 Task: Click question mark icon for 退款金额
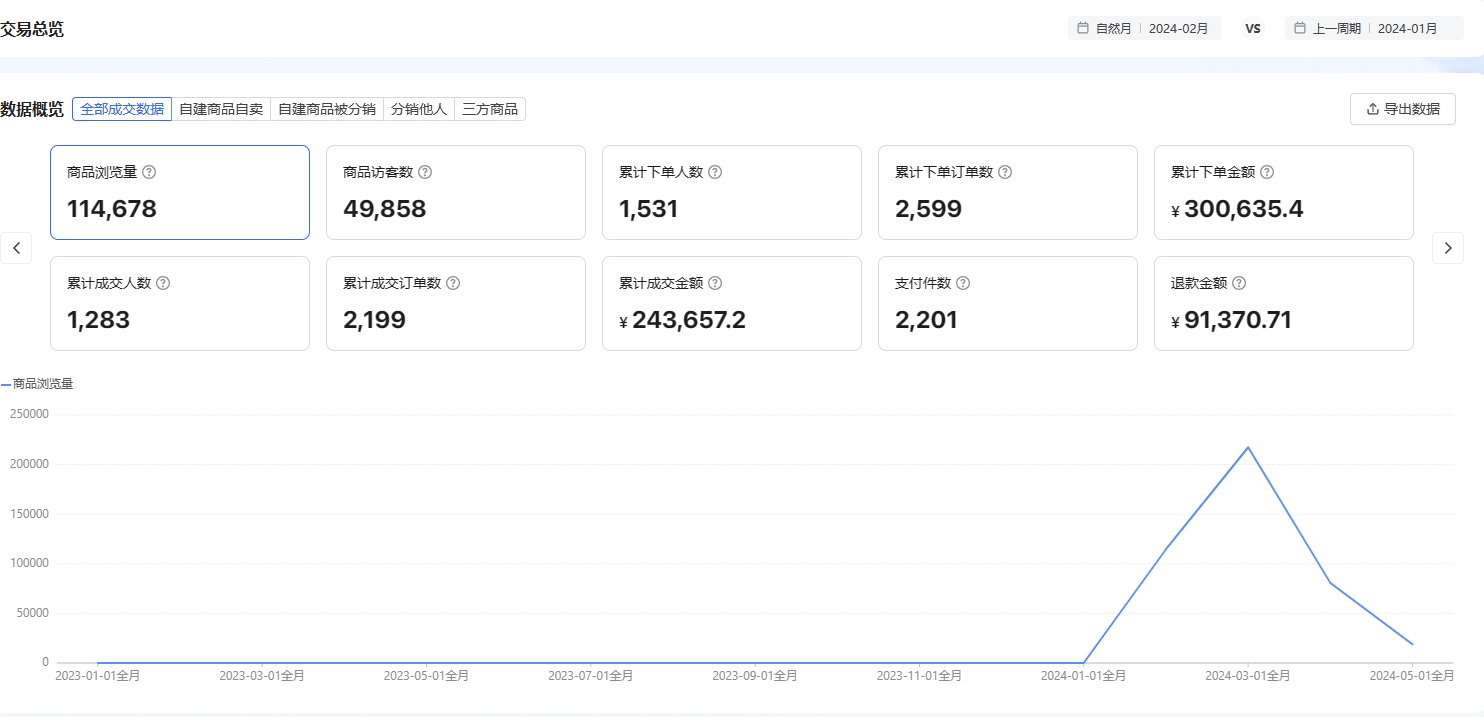[1239, 283]
